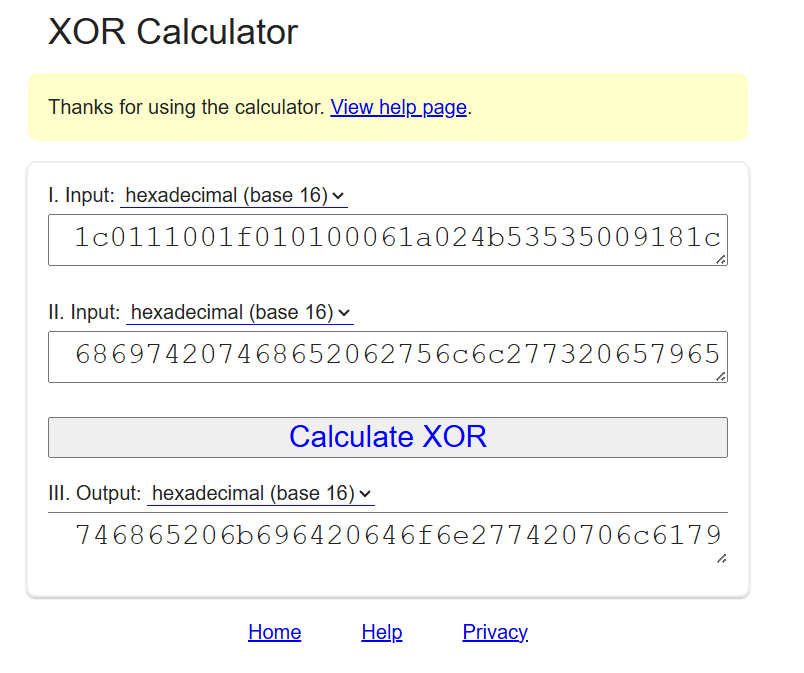The height and width of the screenshot is (673, 804).
Task: Click the XOR Calculator heading
Action: pyautogui.click(x=173, y=32)
